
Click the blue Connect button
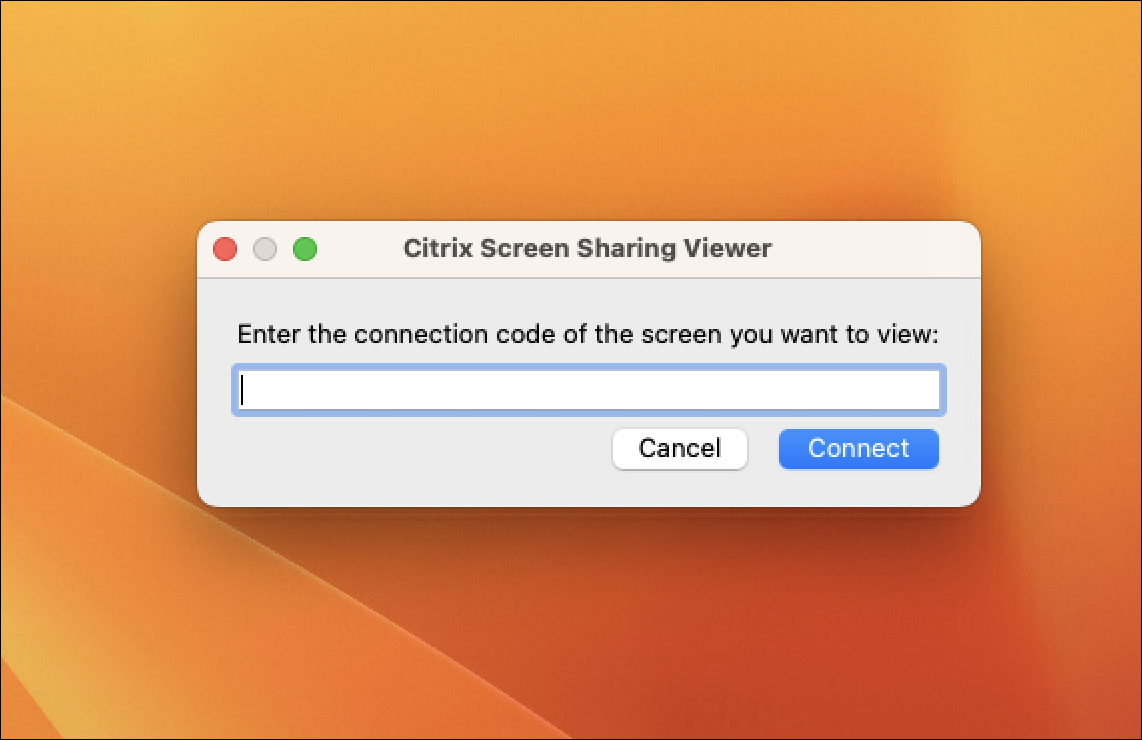[x=858, y=448]
